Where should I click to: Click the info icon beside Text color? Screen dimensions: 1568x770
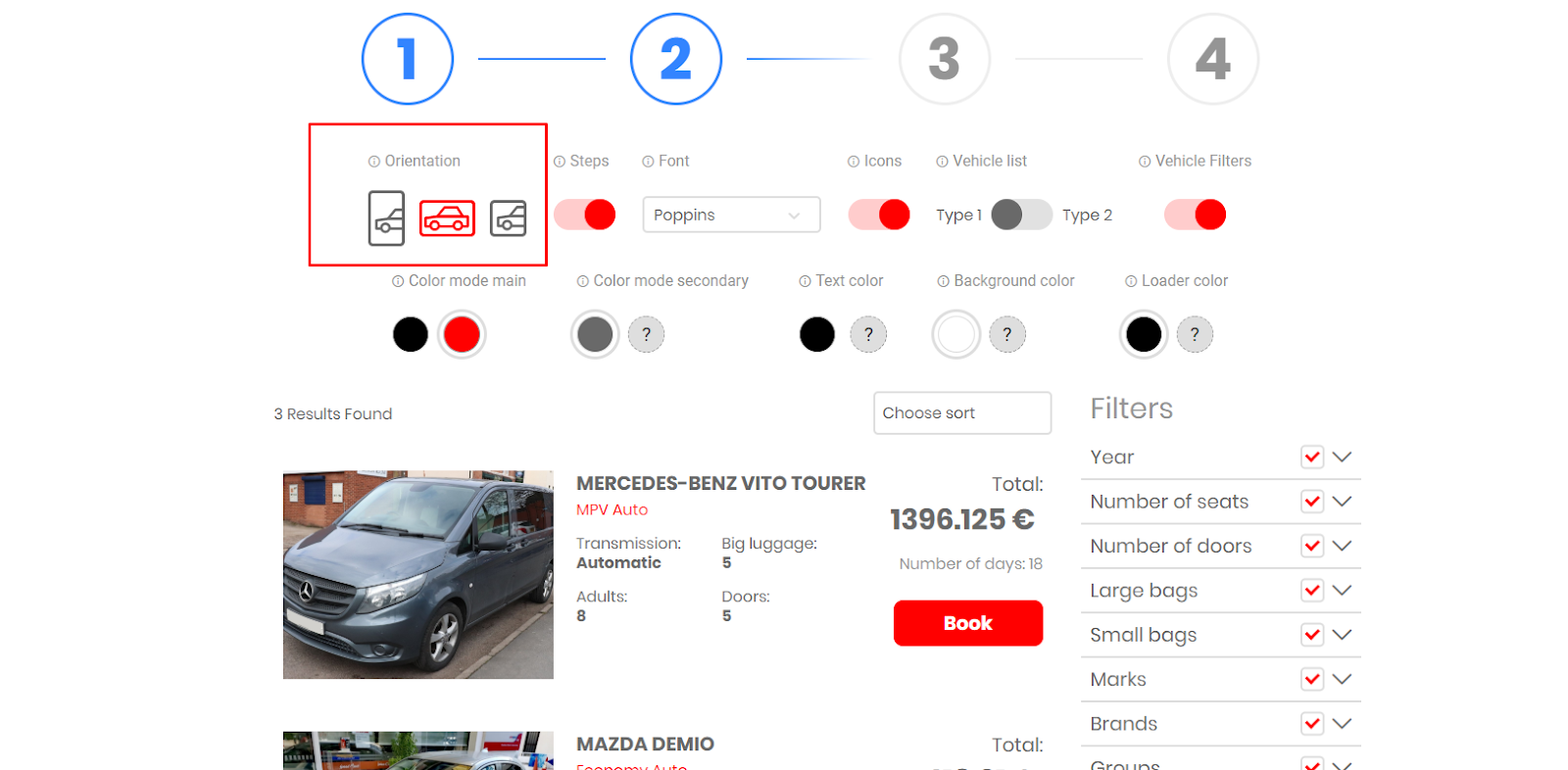click(x=806, y=281)
